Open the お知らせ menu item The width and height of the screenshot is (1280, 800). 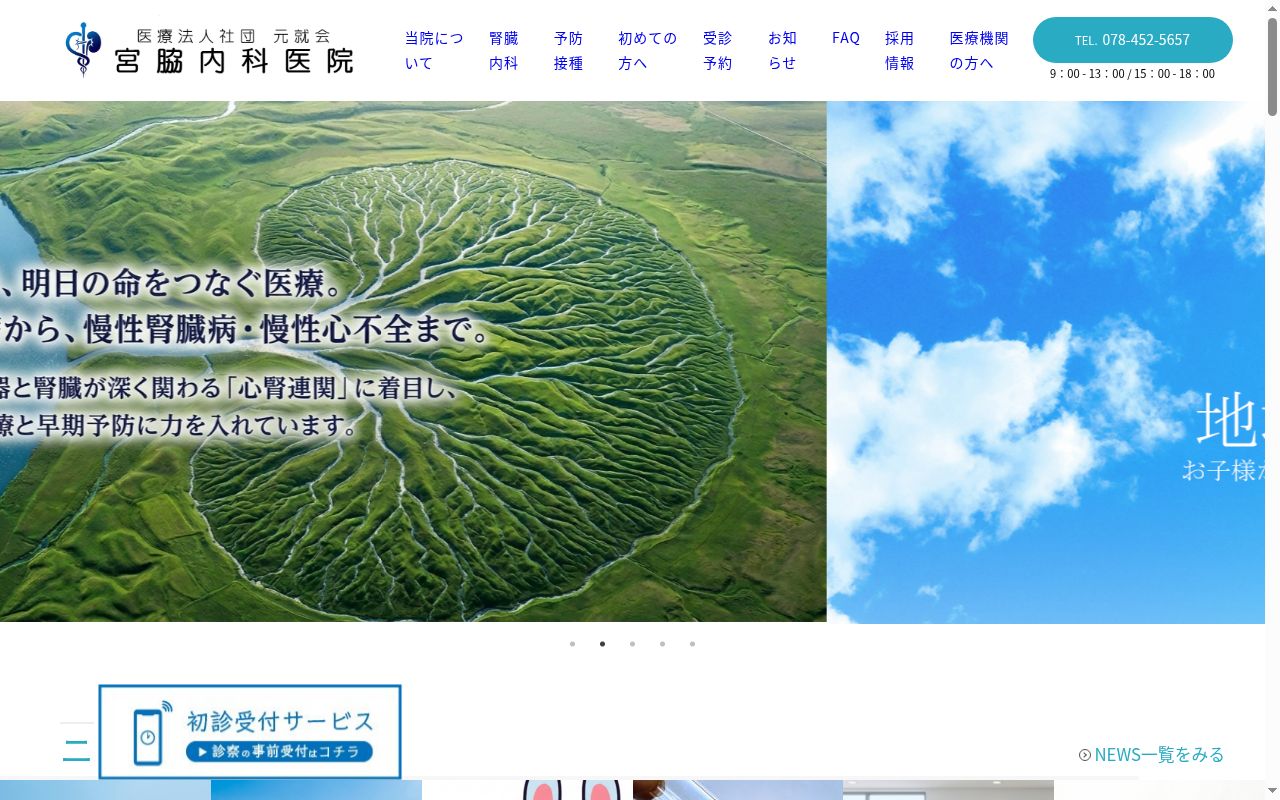pyautogui.click(x=783, y=50)
